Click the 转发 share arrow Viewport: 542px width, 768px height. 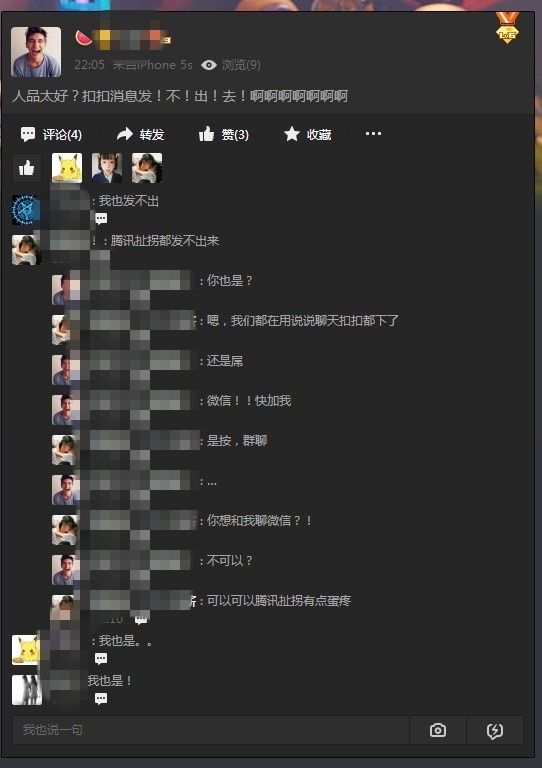pos(125,134)
